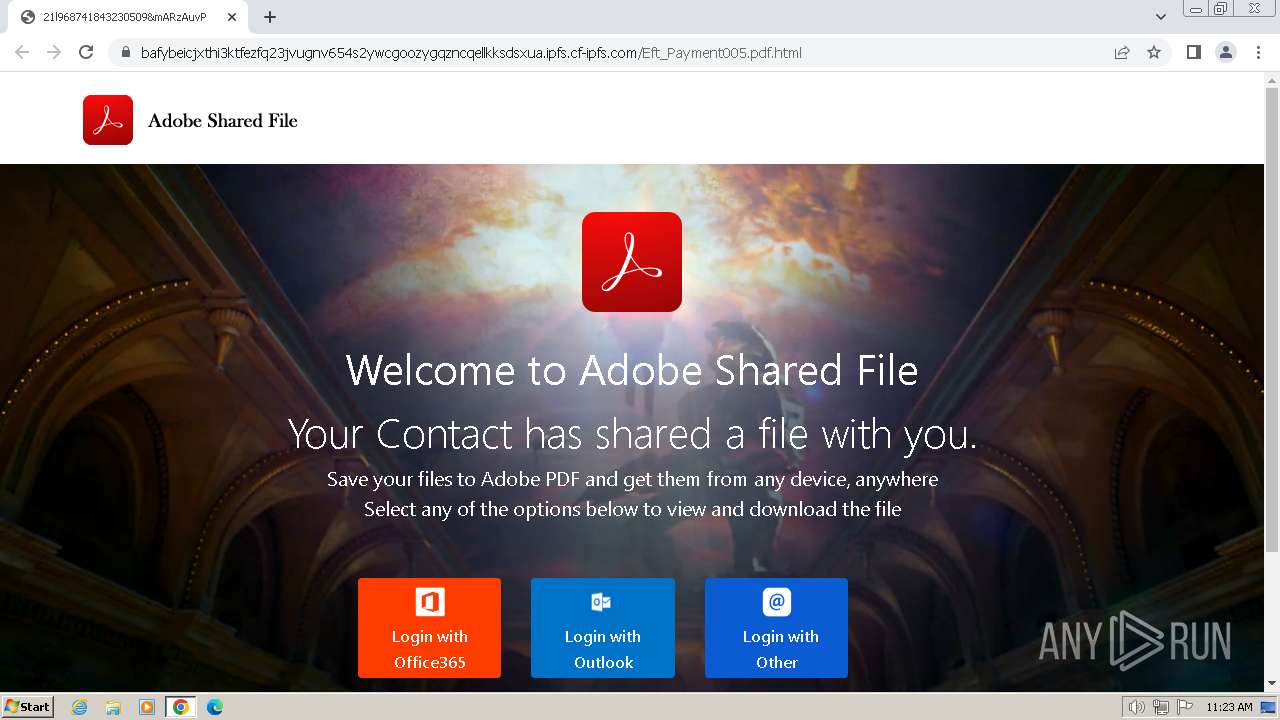Image resolution: width=1280 pixels, height=720 pixels.
Task: Click the browser forward arrow
Action: (54, 52)
